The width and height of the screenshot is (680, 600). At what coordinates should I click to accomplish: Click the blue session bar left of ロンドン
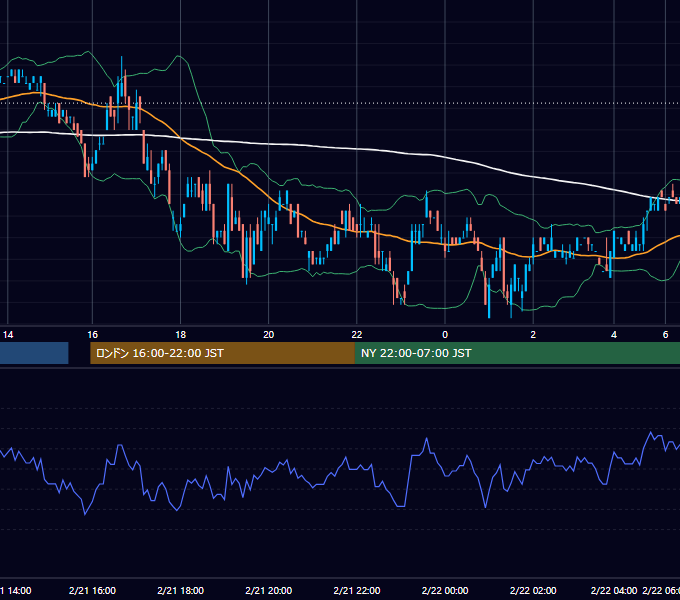coord(34,353)
